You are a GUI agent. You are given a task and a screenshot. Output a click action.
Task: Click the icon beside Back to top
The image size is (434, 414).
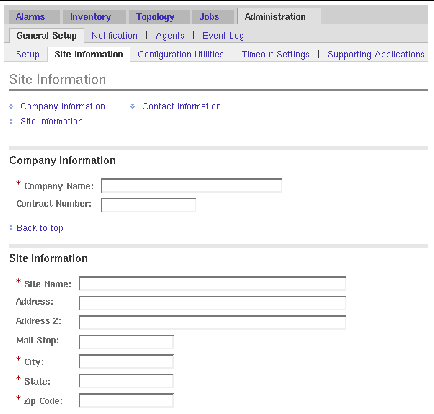click(x=11, y=227)
